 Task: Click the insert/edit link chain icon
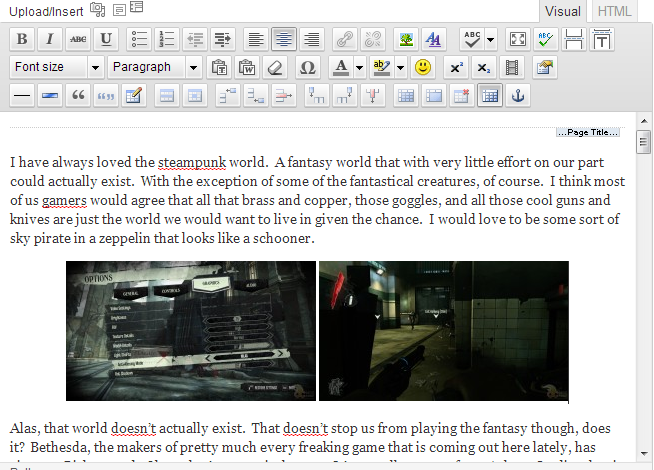(x=345, y=39)
